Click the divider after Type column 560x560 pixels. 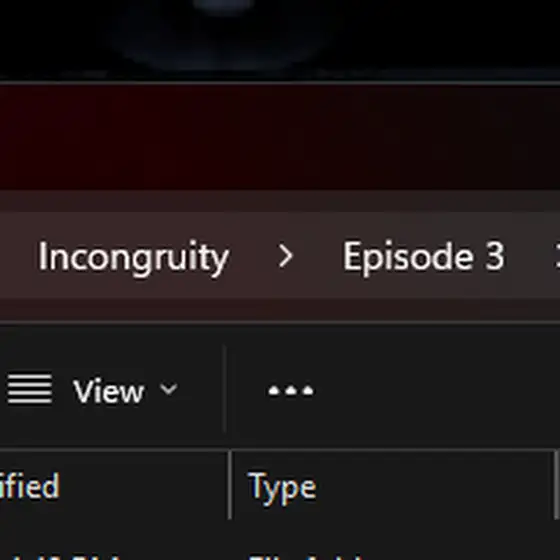pos(556,485)
